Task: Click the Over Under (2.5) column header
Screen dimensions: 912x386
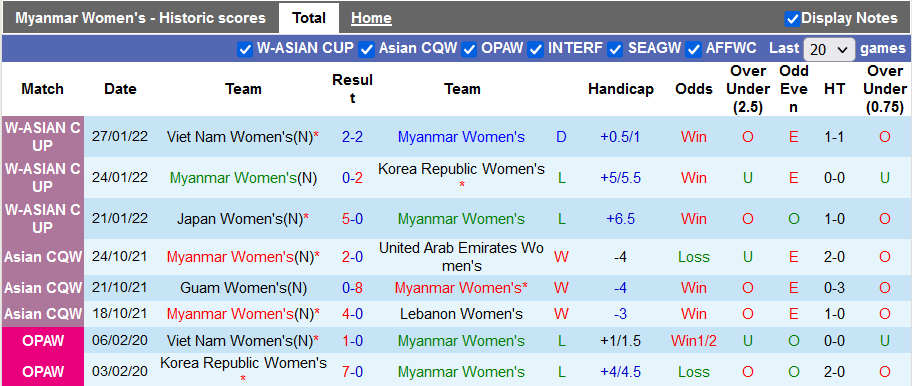Action: click(747, 89)
